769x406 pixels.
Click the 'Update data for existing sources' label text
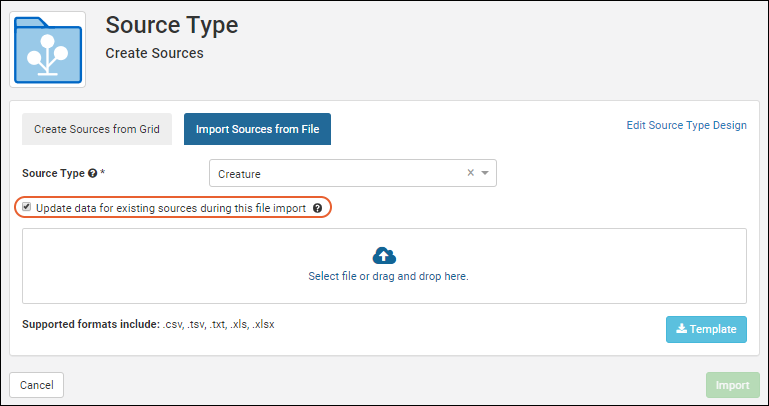170,209
